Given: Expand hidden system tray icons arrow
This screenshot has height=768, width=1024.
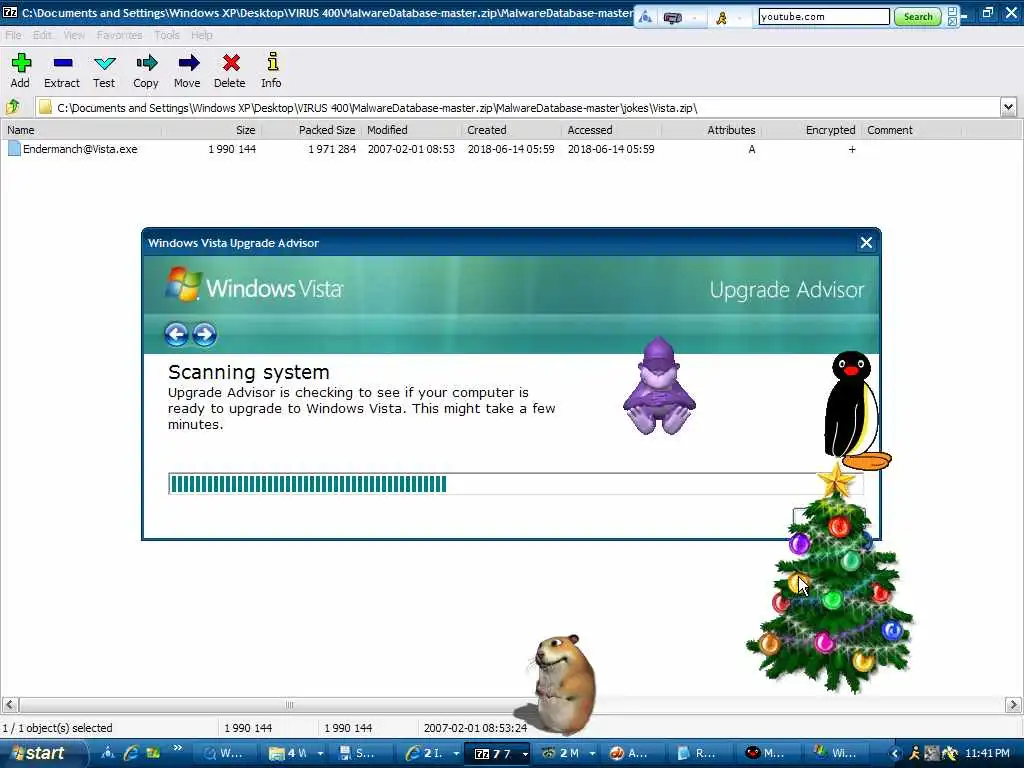Looking at the screenshot, I should point(895,754).
